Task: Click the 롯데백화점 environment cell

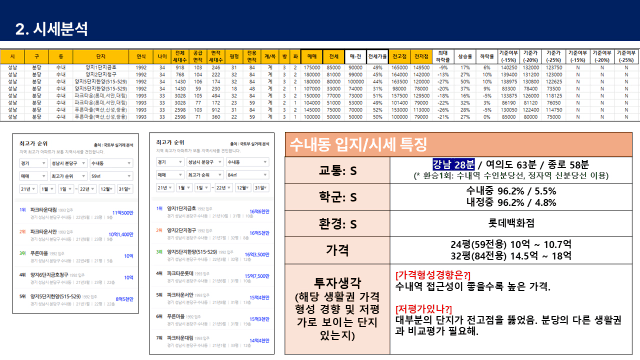Action: (511, 223)
